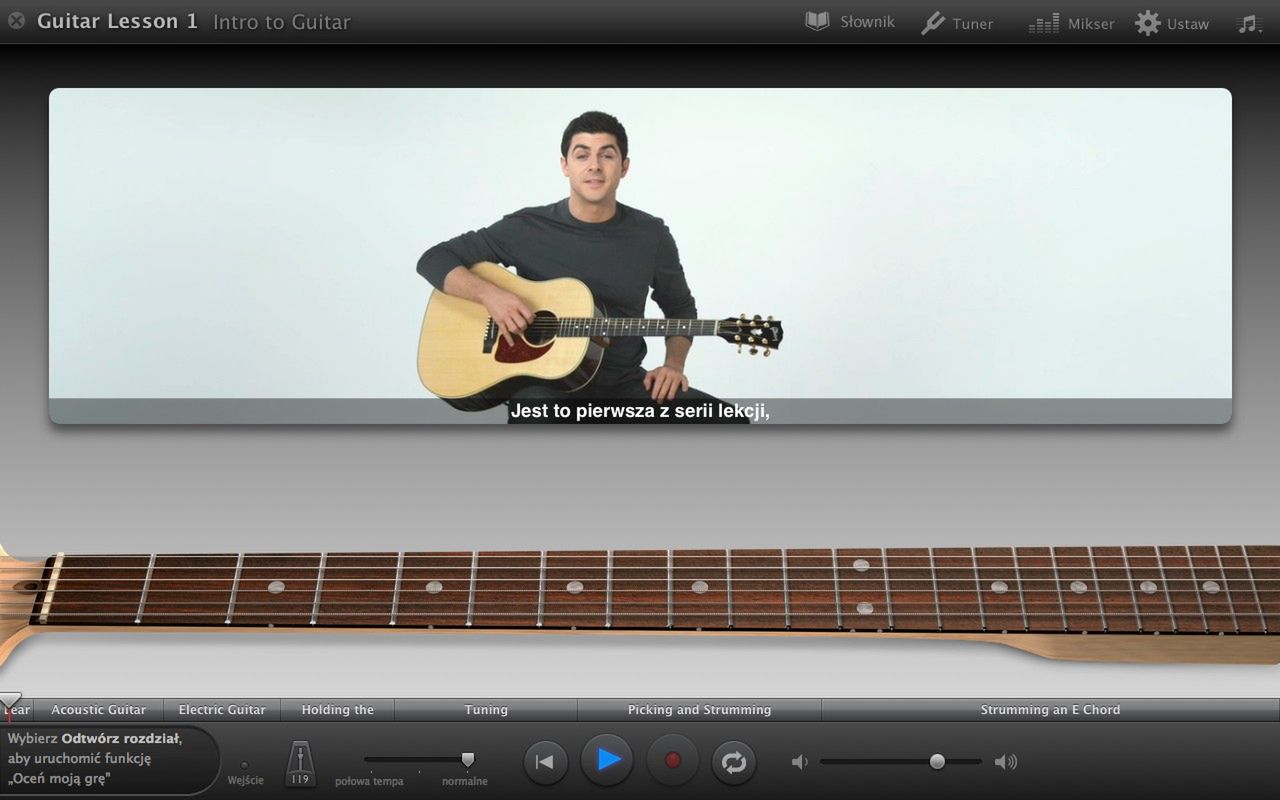Viewport: 1280px width, 800px height.
Task: Jump to the Acoustic Guitar chapter
Action: (x=98, y=710)
